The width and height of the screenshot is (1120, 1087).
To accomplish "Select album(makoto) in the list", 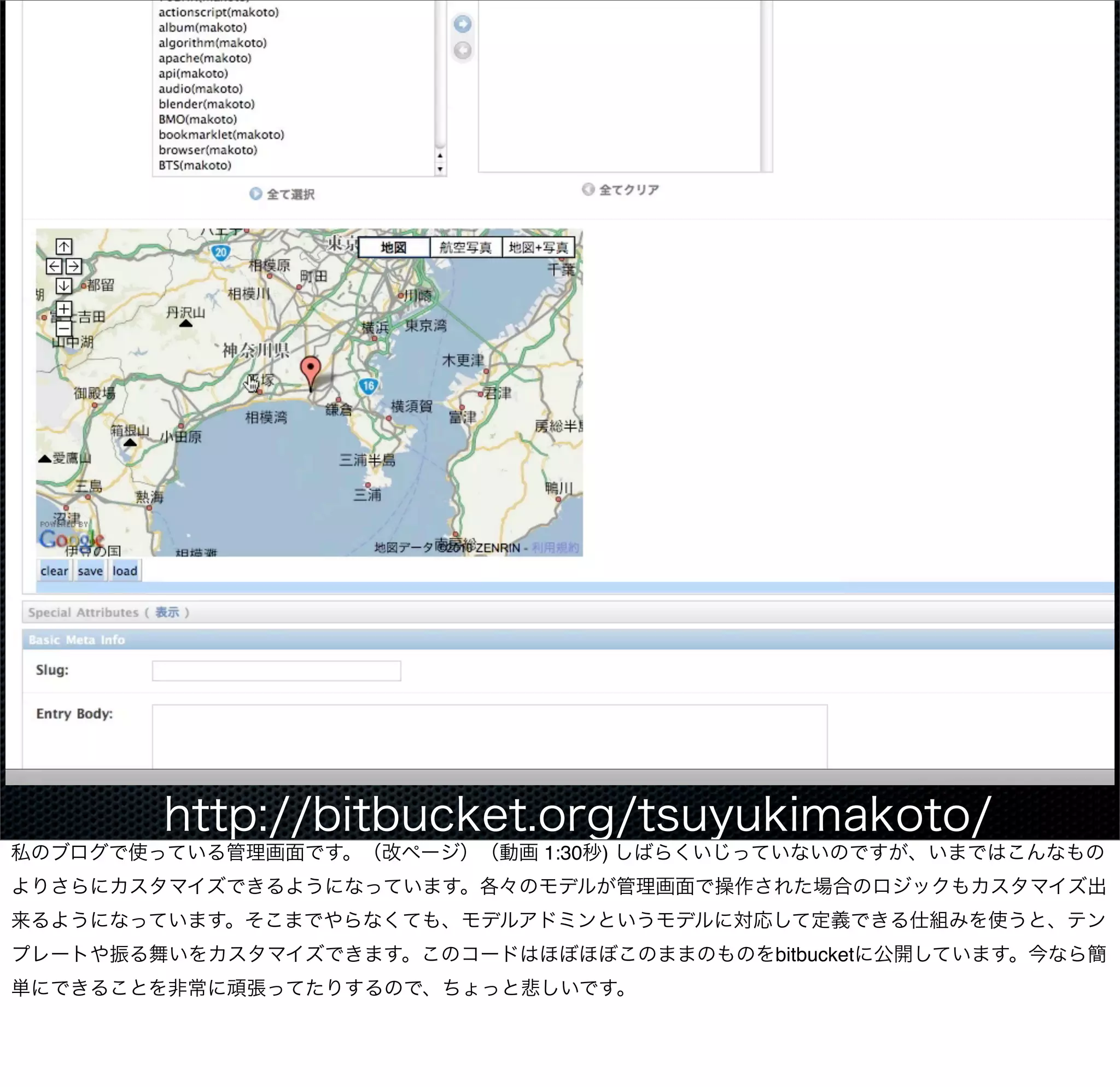I will click(203, 27).
